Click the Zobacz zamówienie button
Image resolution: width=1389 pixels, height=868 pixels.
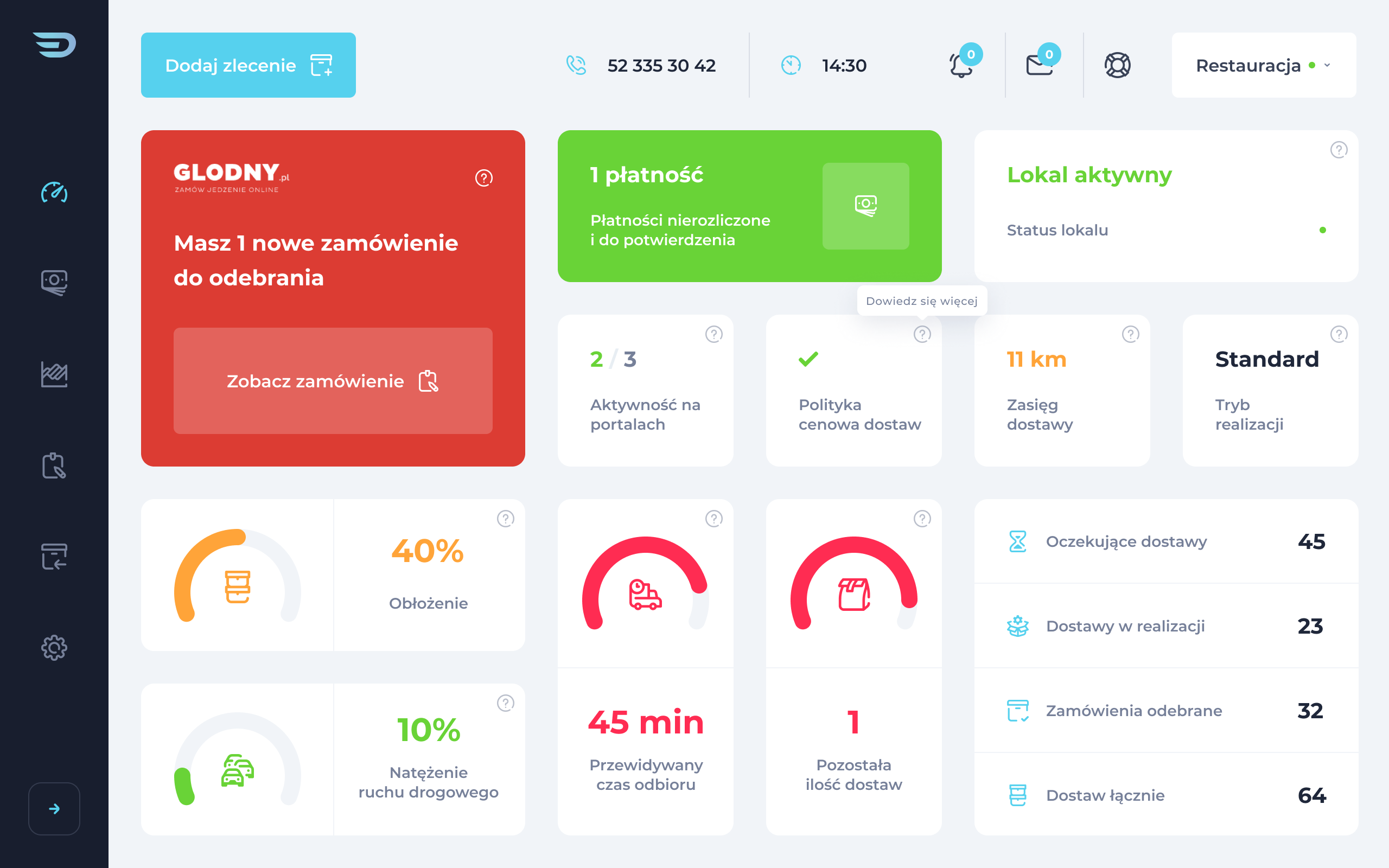[x=333, y=381]
